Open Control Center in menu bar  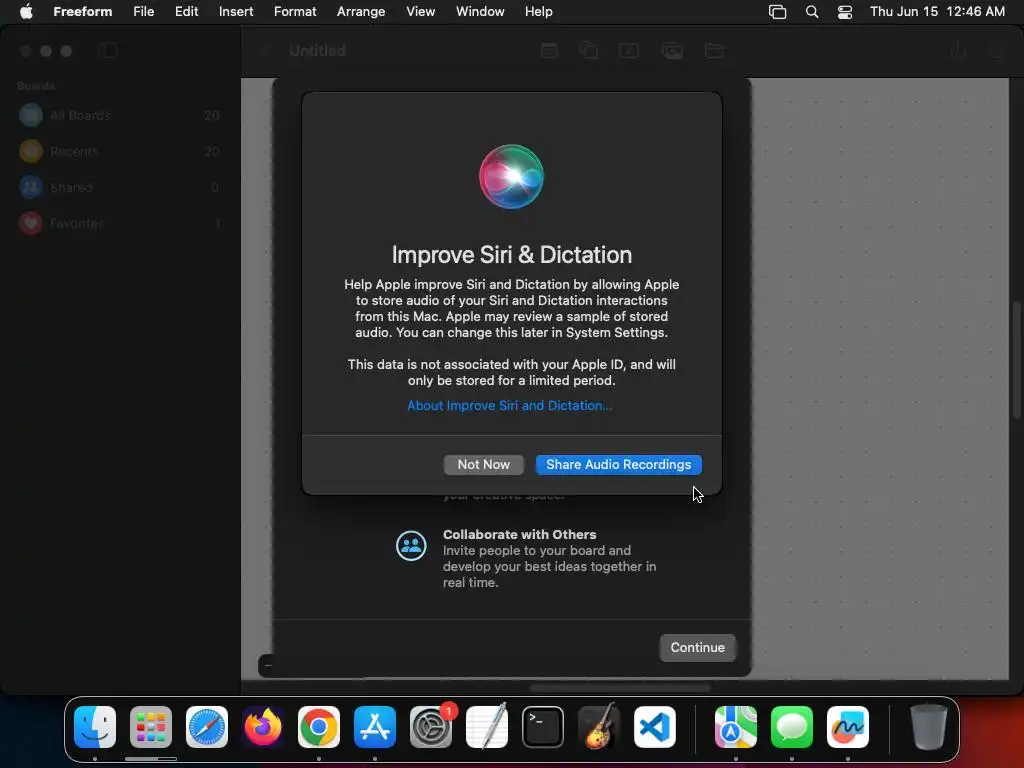(x=844, y=12)
